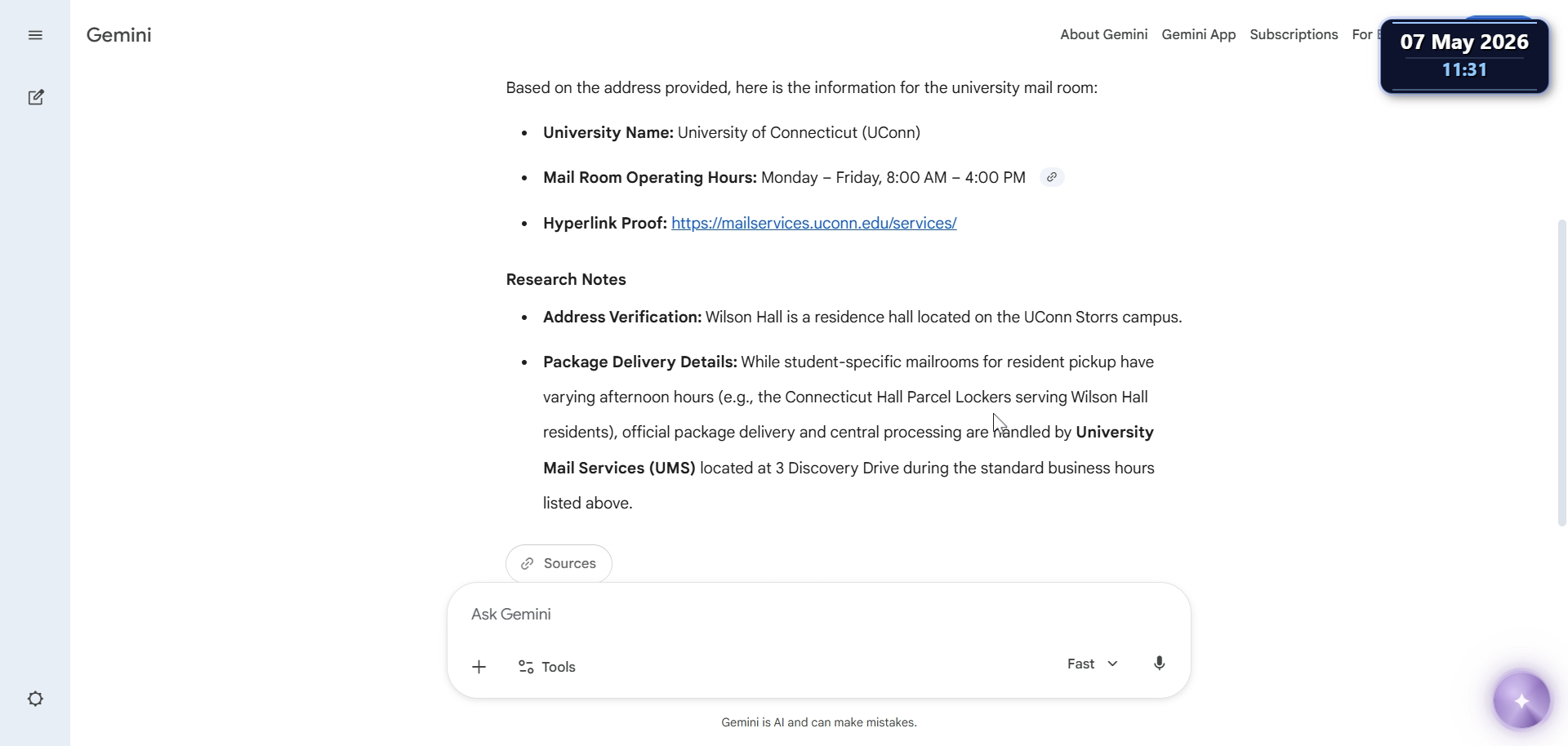
Task: Open the Sources button
Action: [559, 563]
